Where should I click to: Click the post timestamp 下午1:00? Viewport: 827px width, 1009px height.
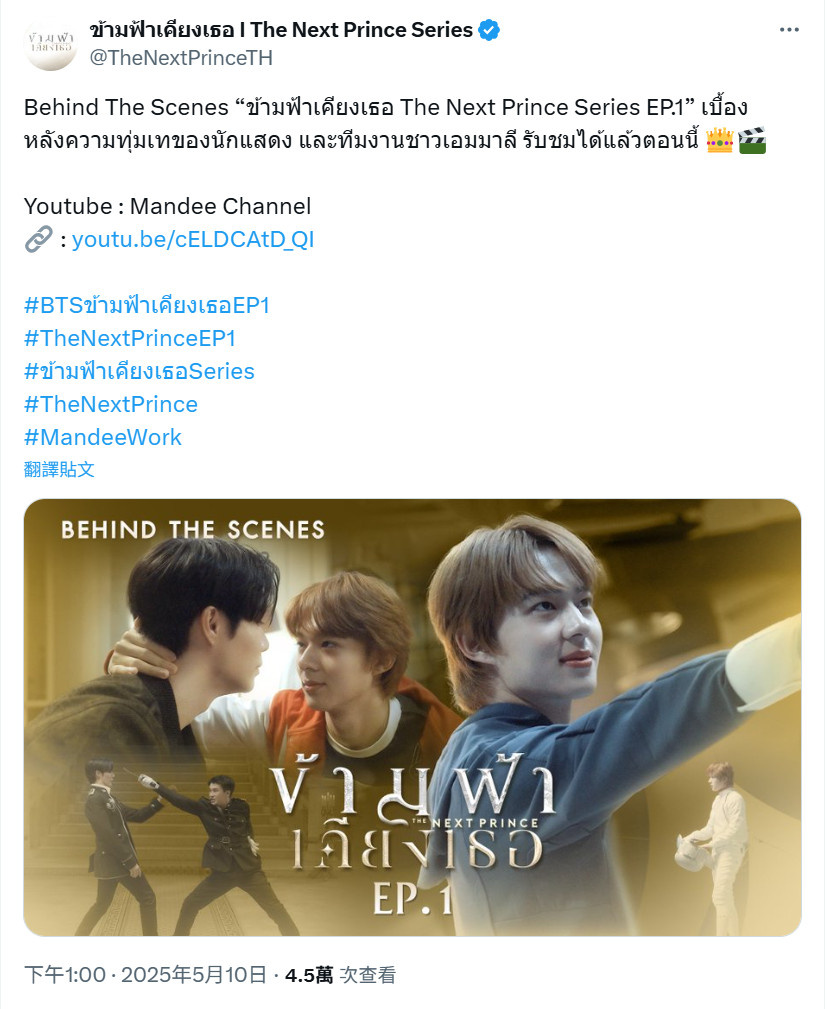click(64, 975)
